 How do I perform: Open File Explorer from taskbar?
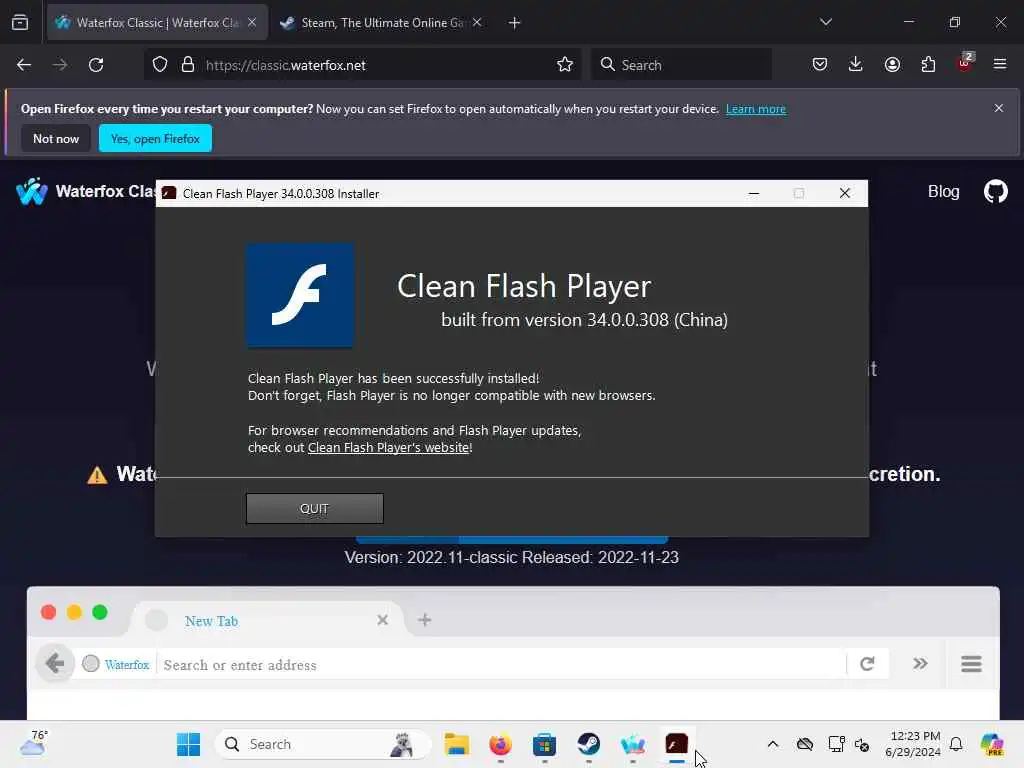[x=456, y=744]
